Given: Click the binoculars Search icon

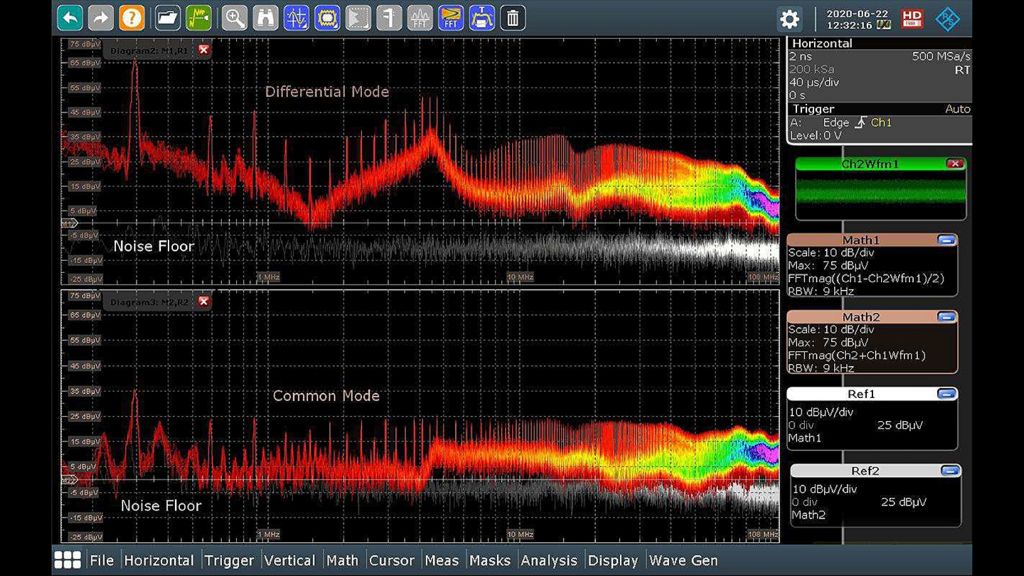Looking at the screenshot, I should pos(265,17).
